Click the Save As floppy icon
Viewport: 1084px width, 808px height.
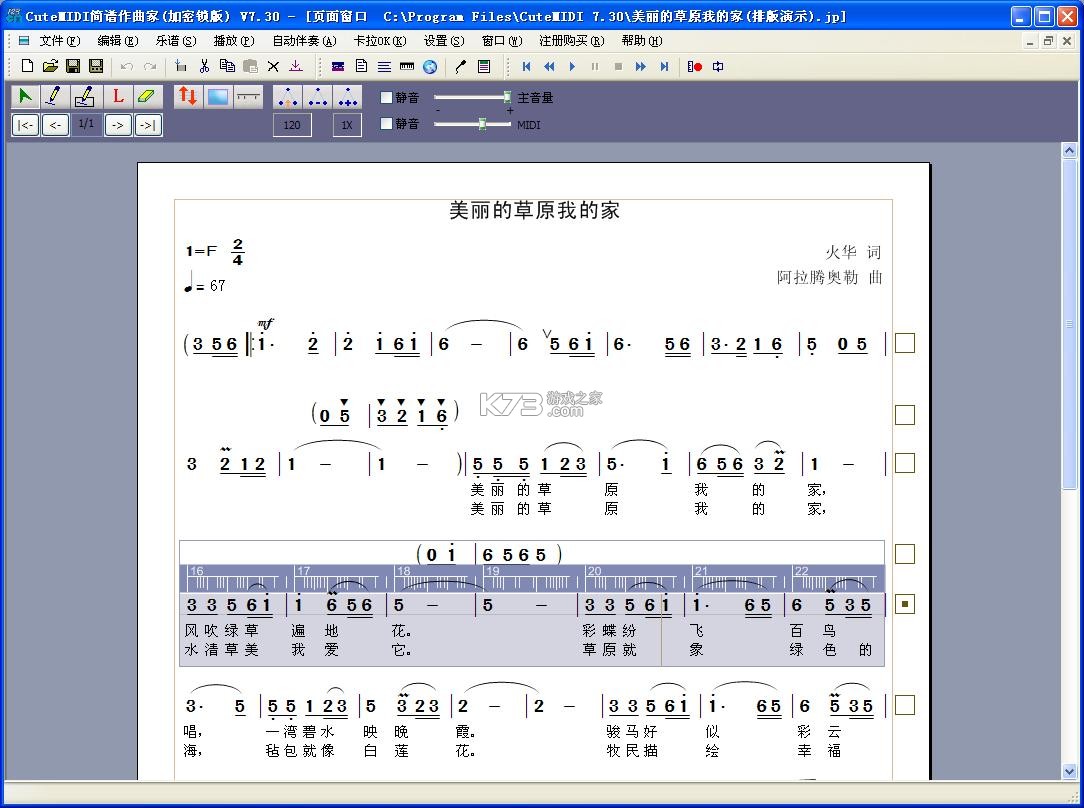pos(96,66)
